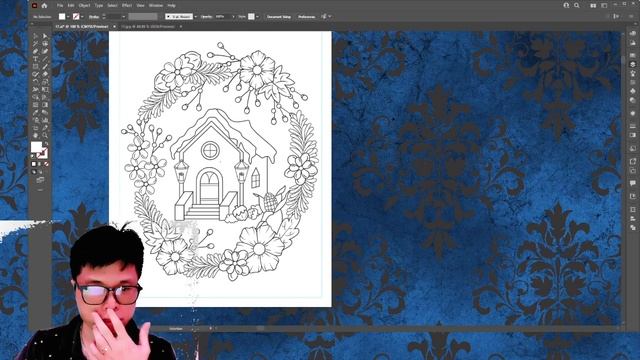Click control bar fill color swatch

tap(62, 16)
